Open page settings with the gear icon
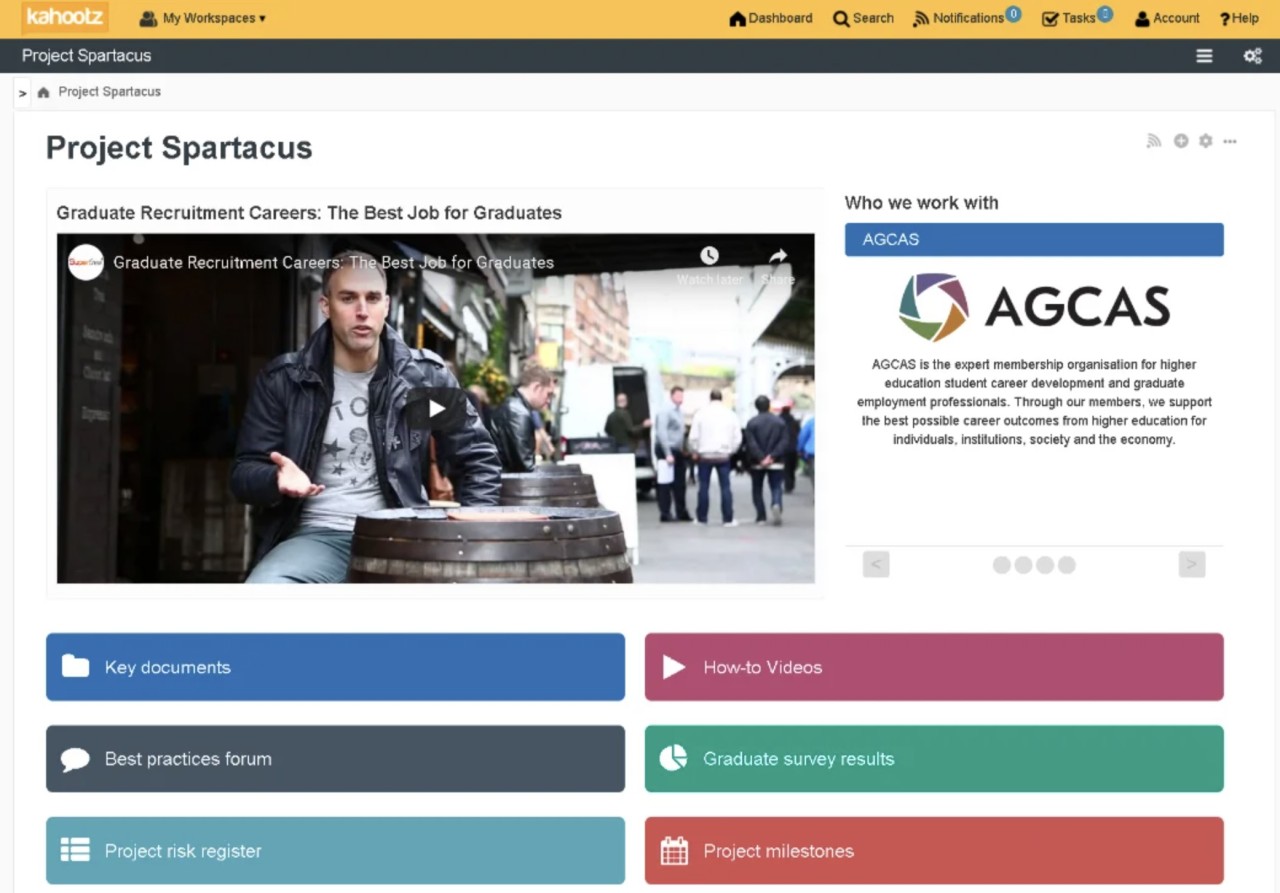 click(x=1205, y=141)
